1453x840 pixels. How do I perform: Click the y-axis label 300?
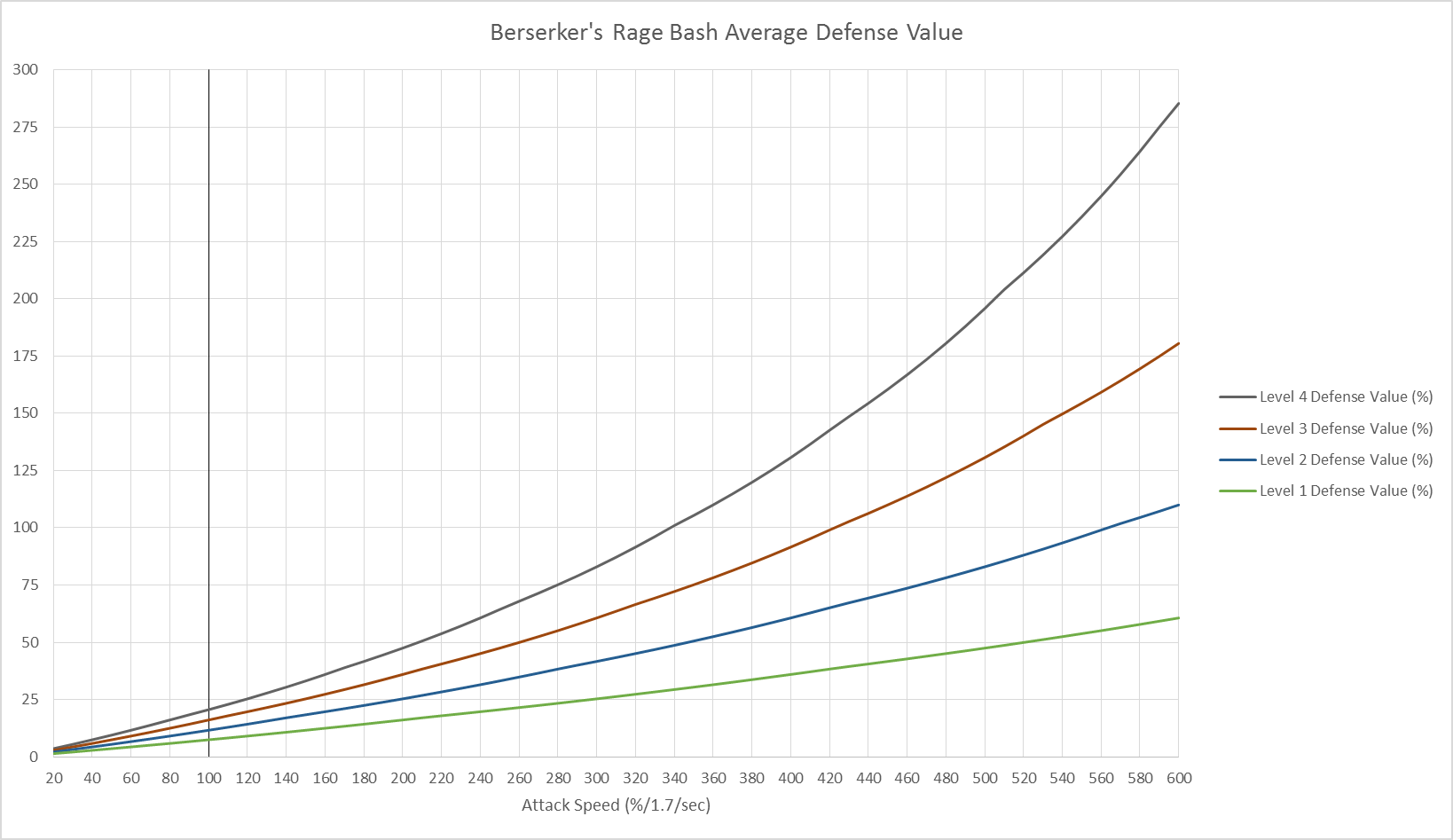pyautogui.click(x=26, y=69)
